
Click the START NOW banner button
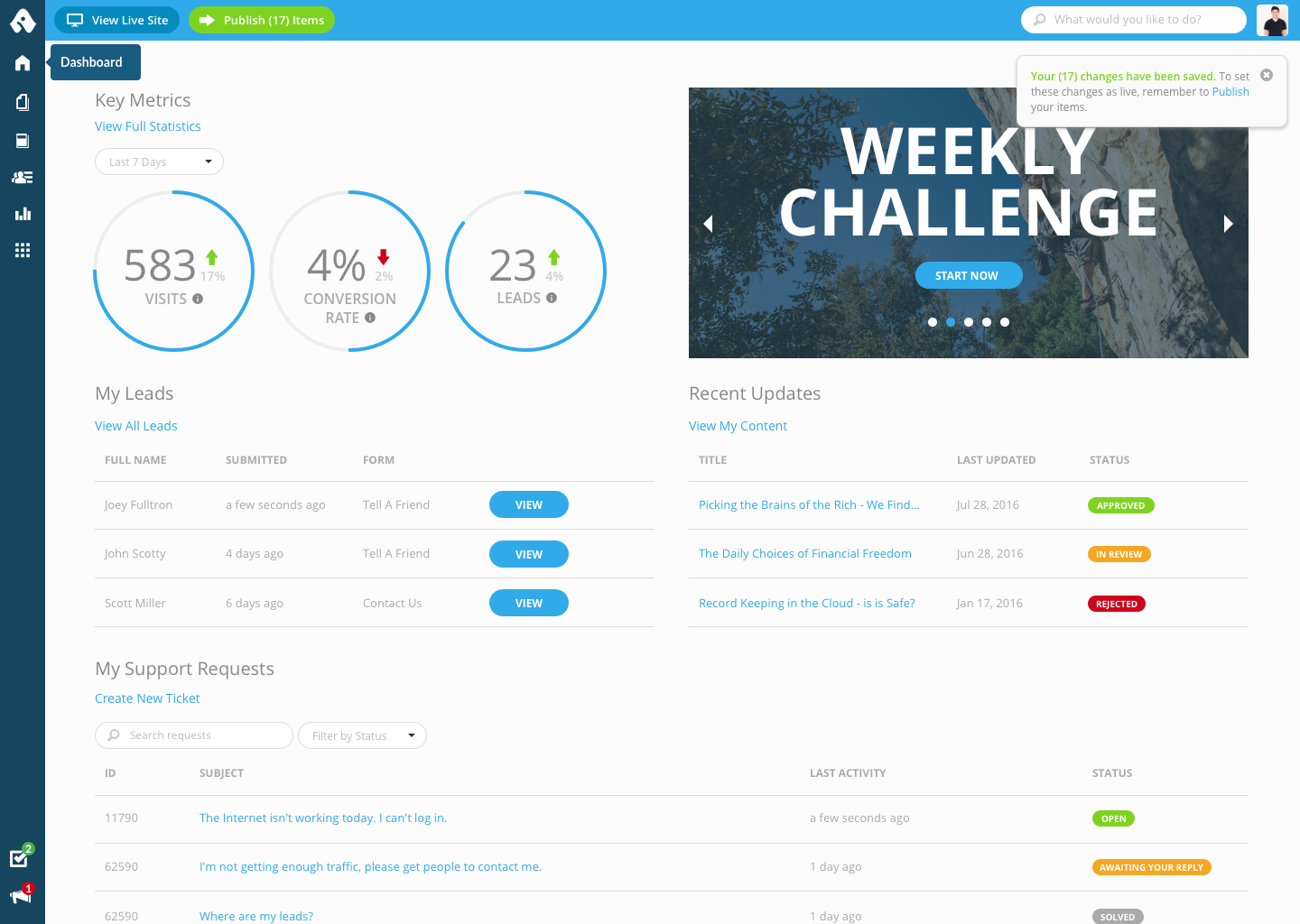click(x=969, y=275)
